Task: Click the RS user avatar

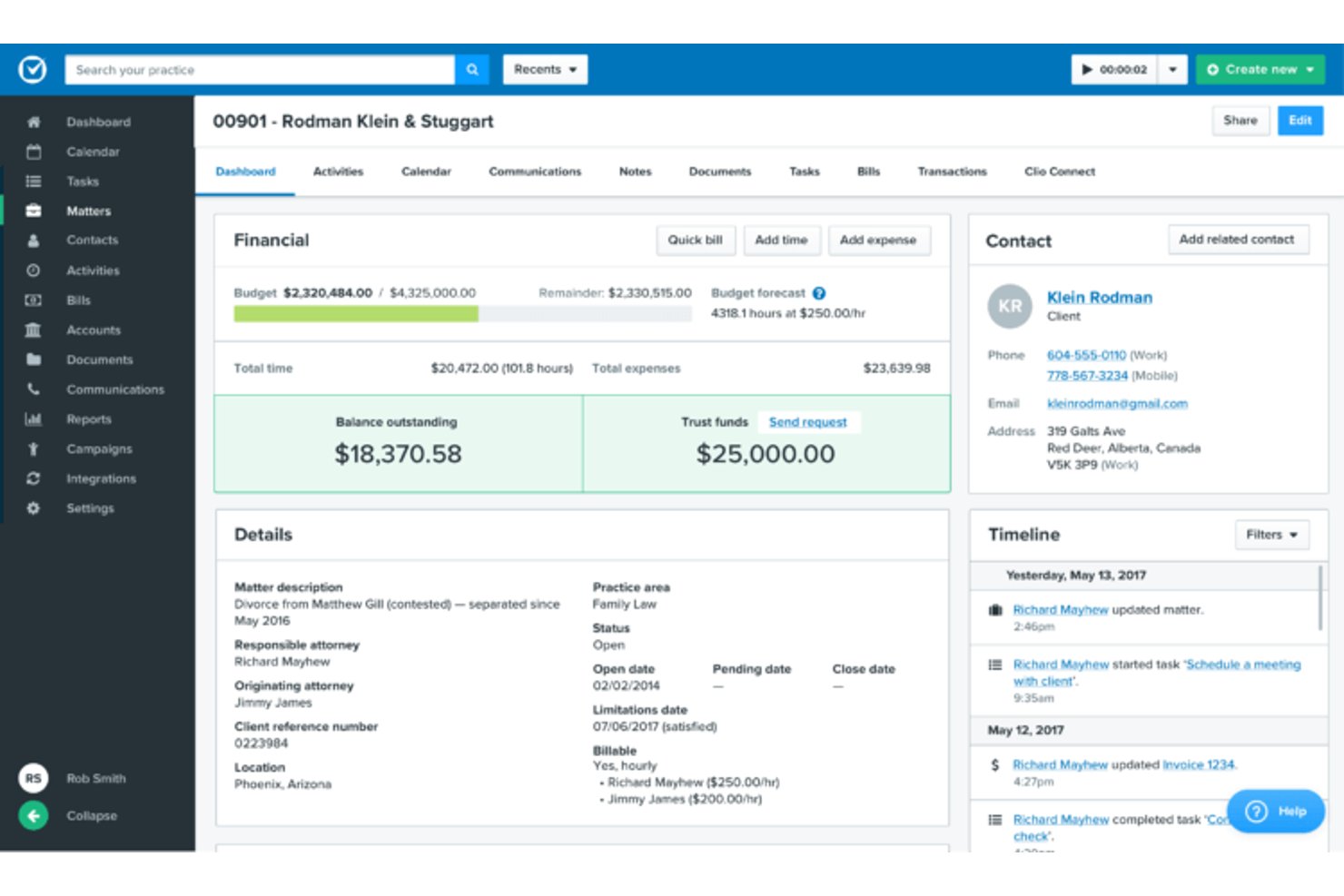Action: pyautogui.click(x=34, y=778)
